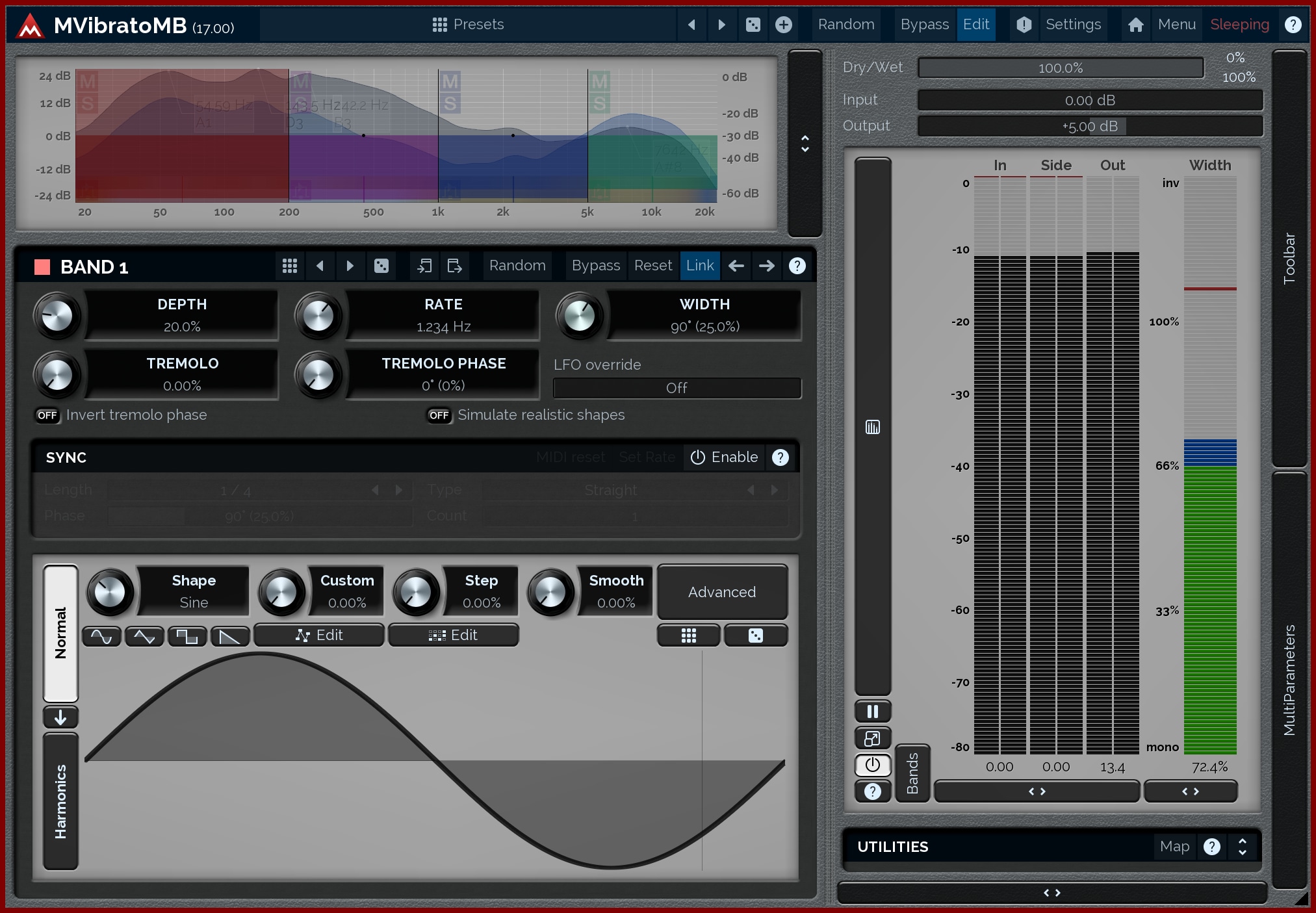
Task: Click the dice randomize preset icon in top bar
Action: [753, 25]
